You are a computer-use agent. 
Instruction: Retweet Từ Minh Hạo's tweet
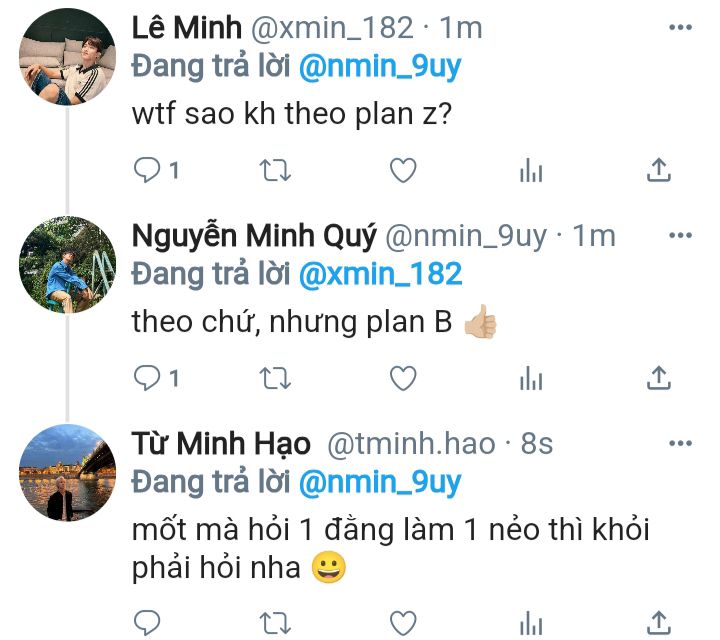[275, 620]
